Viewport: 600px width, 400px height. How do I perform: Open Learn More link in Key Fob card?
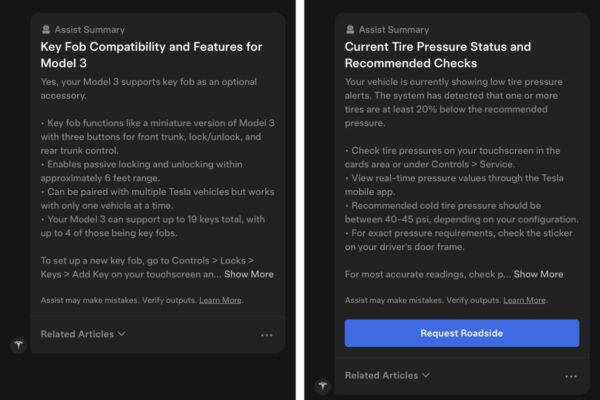220,300
